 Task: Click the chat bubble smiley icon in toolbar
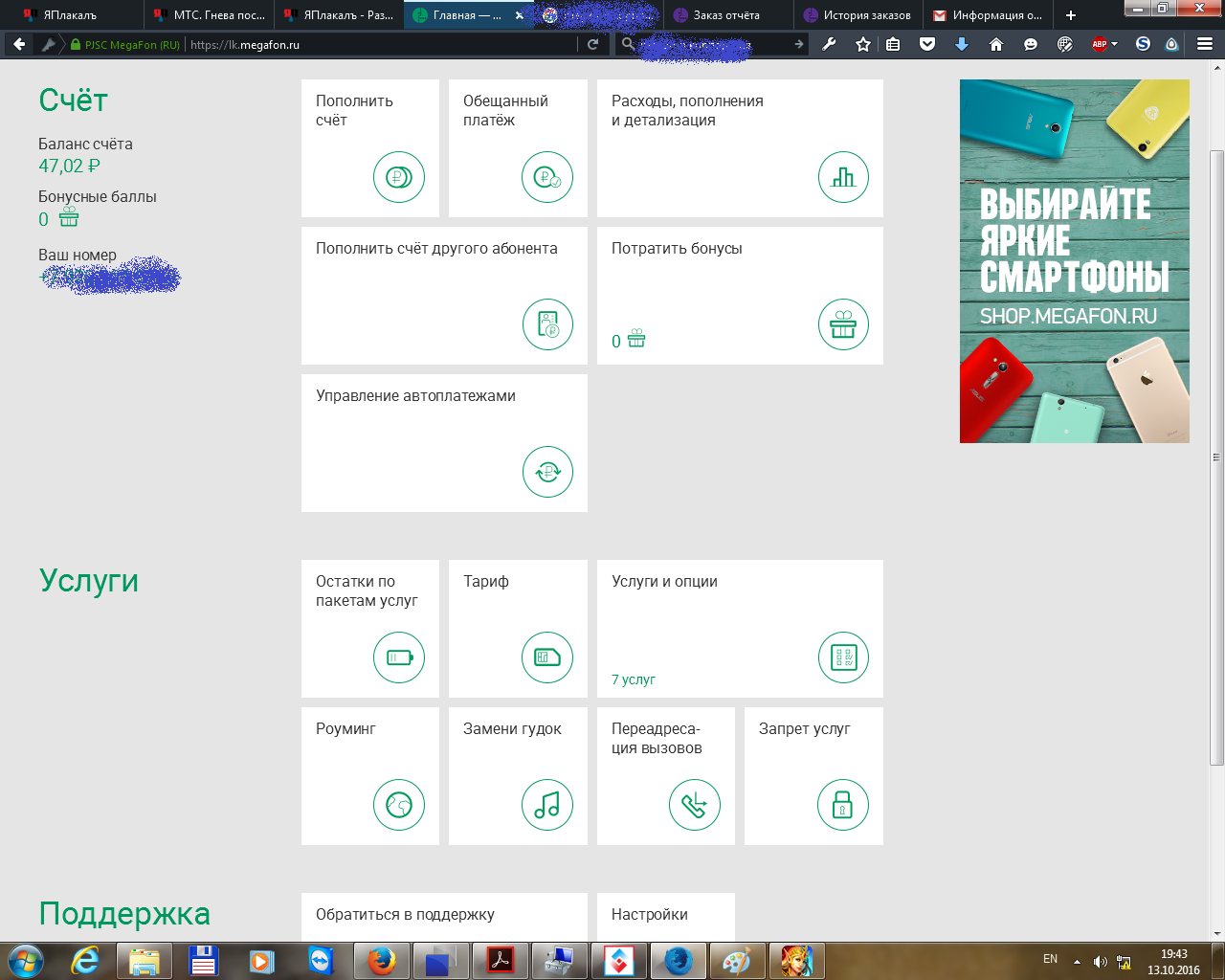(x=1031, y=44)
